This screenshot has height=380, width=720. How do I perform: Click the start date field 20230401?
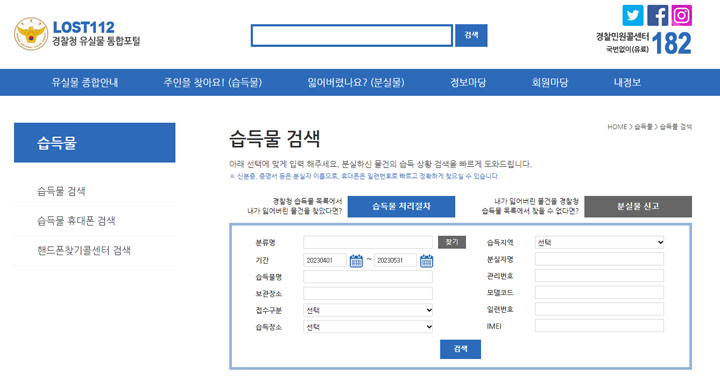click(325, 260)
